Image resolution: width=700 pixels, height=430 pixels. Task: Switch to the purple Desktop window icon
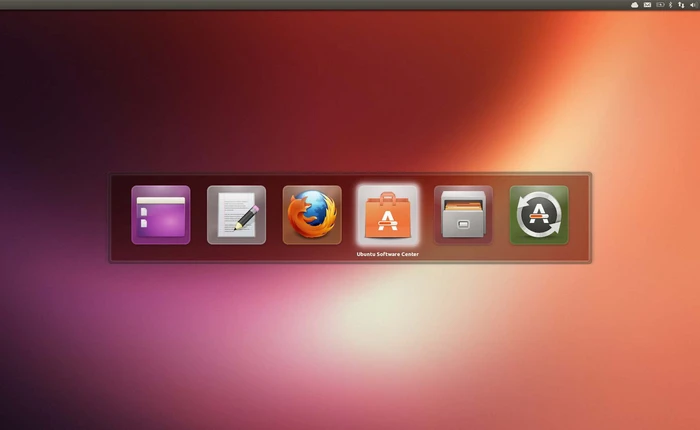[x=161, y=215]
